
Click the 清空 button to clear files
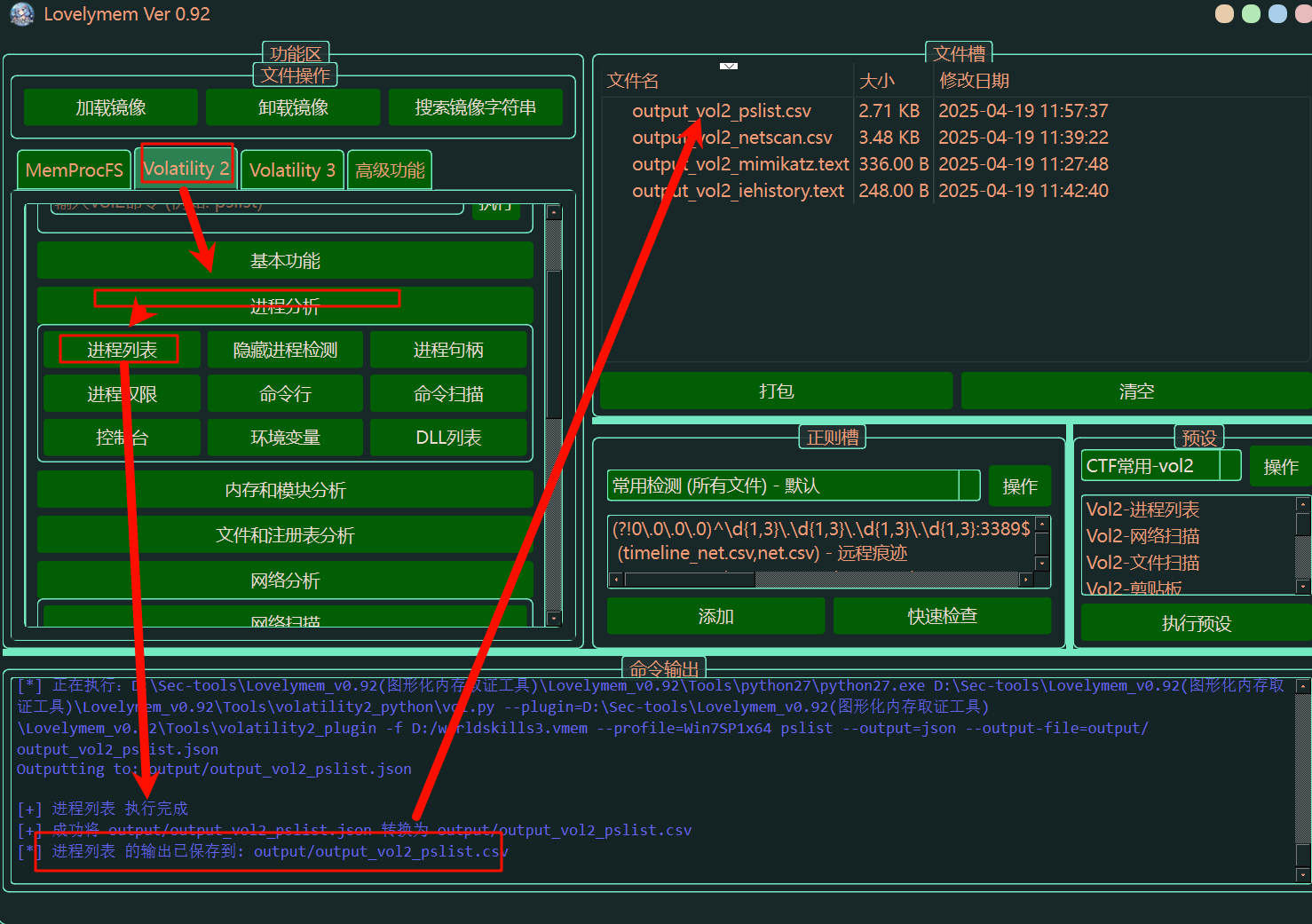pyautogui.click(x=1136, y=391)
